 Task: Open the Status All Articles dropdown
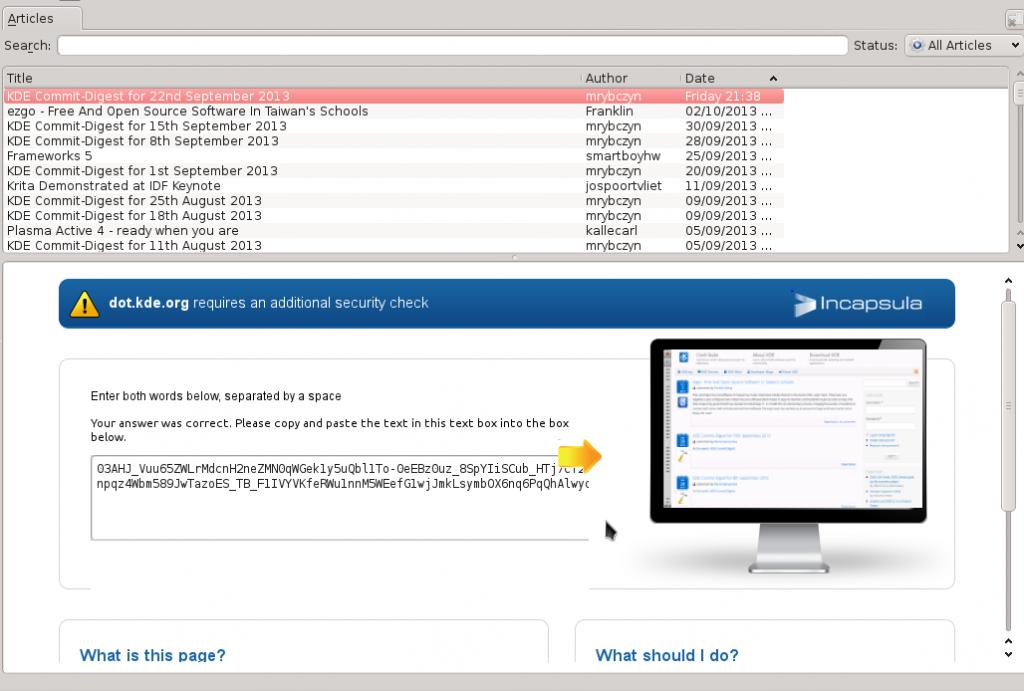click(x=962, y=45)
